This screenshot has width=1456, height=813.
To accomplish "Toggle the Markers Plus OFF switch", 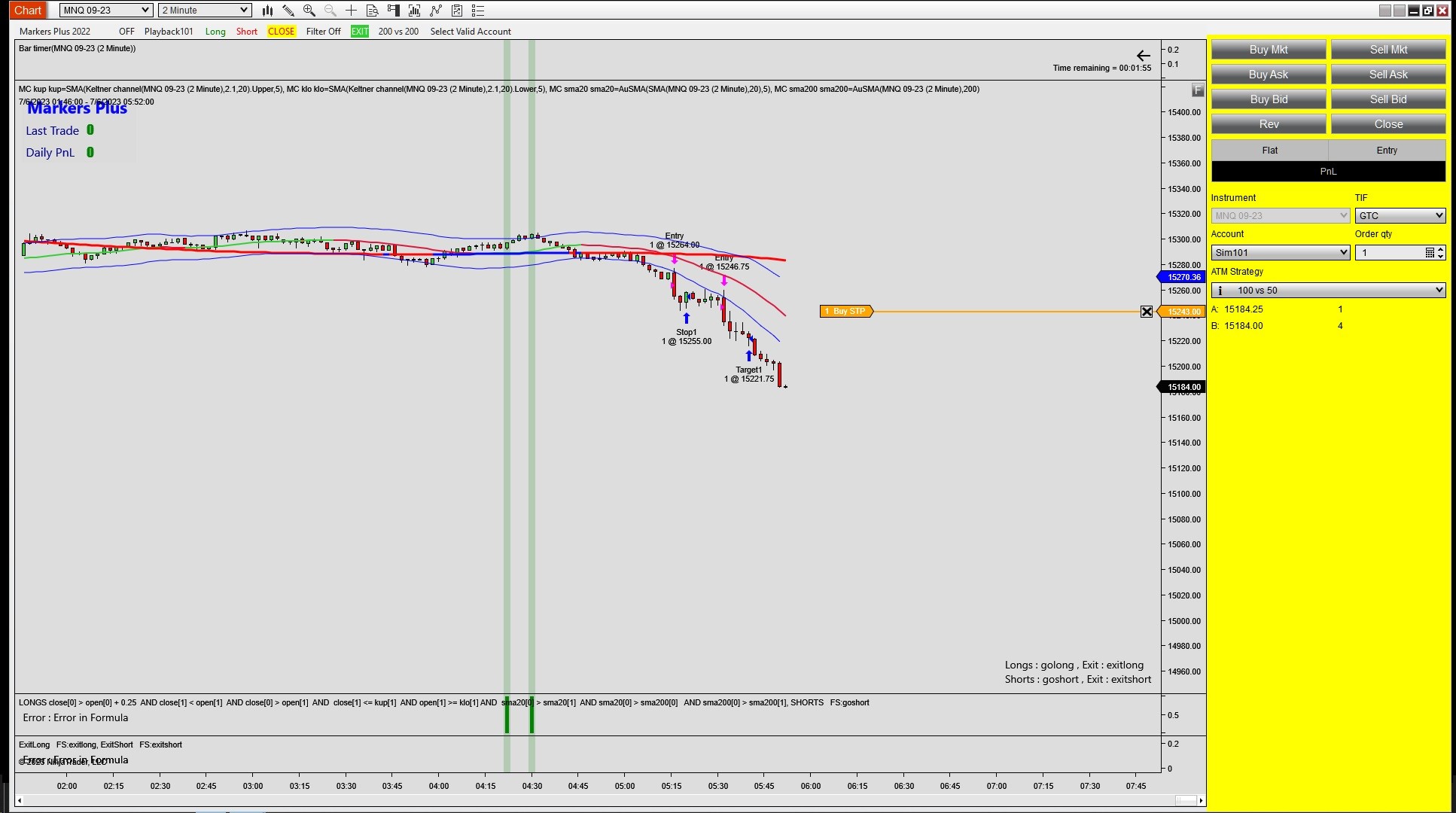I will (126, 32).
